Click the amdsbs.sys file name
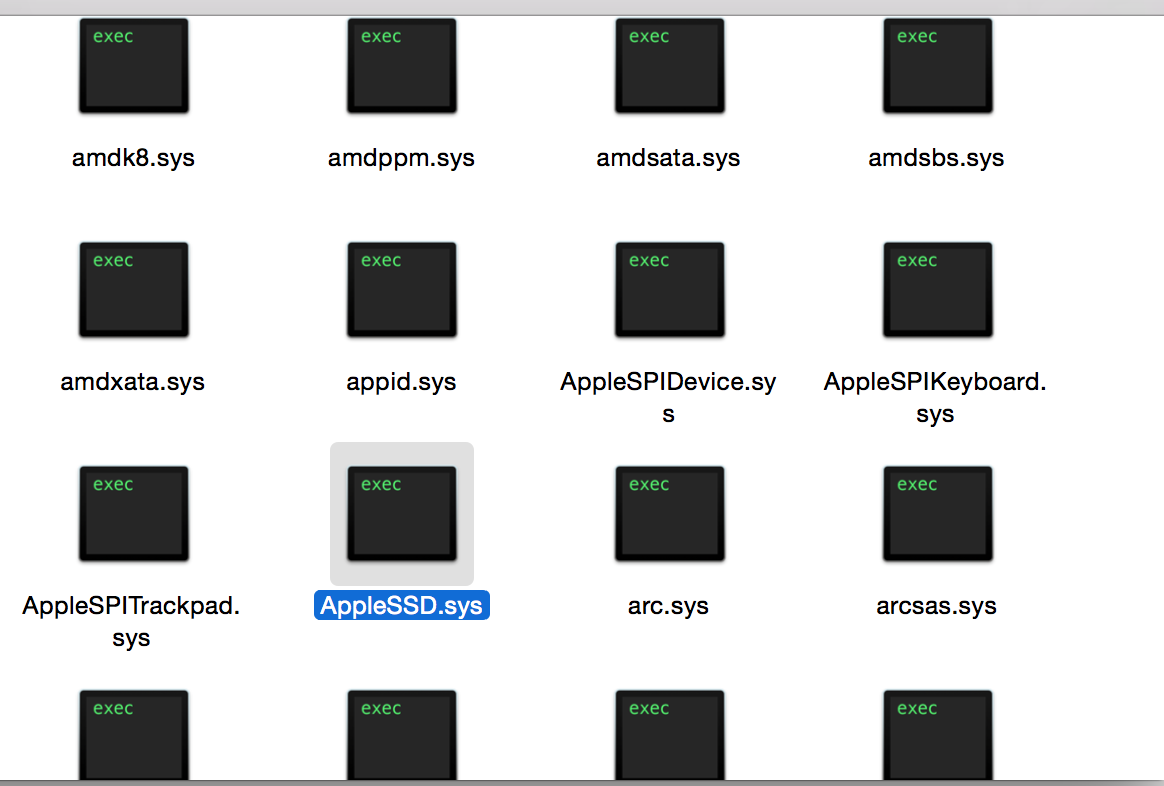1164x786 pixels. pos(936,158)
